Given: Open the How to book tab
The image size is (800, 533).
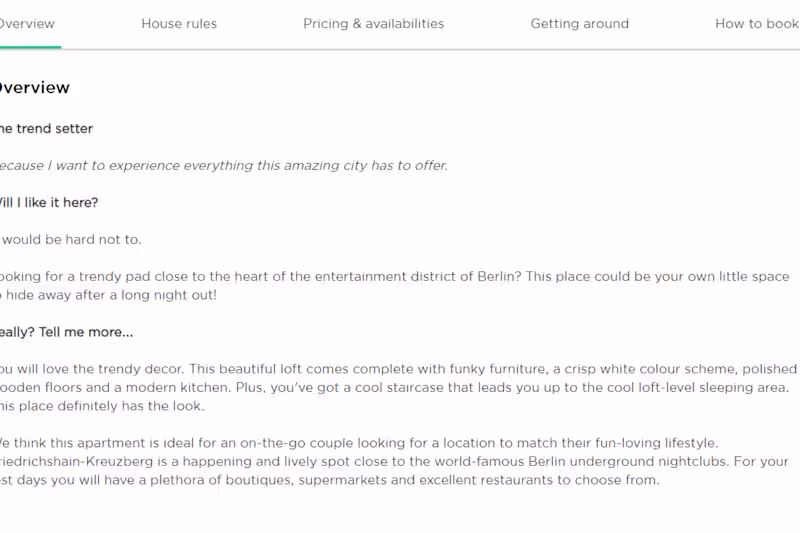Looking at the screenshot, I should point(756,24).
